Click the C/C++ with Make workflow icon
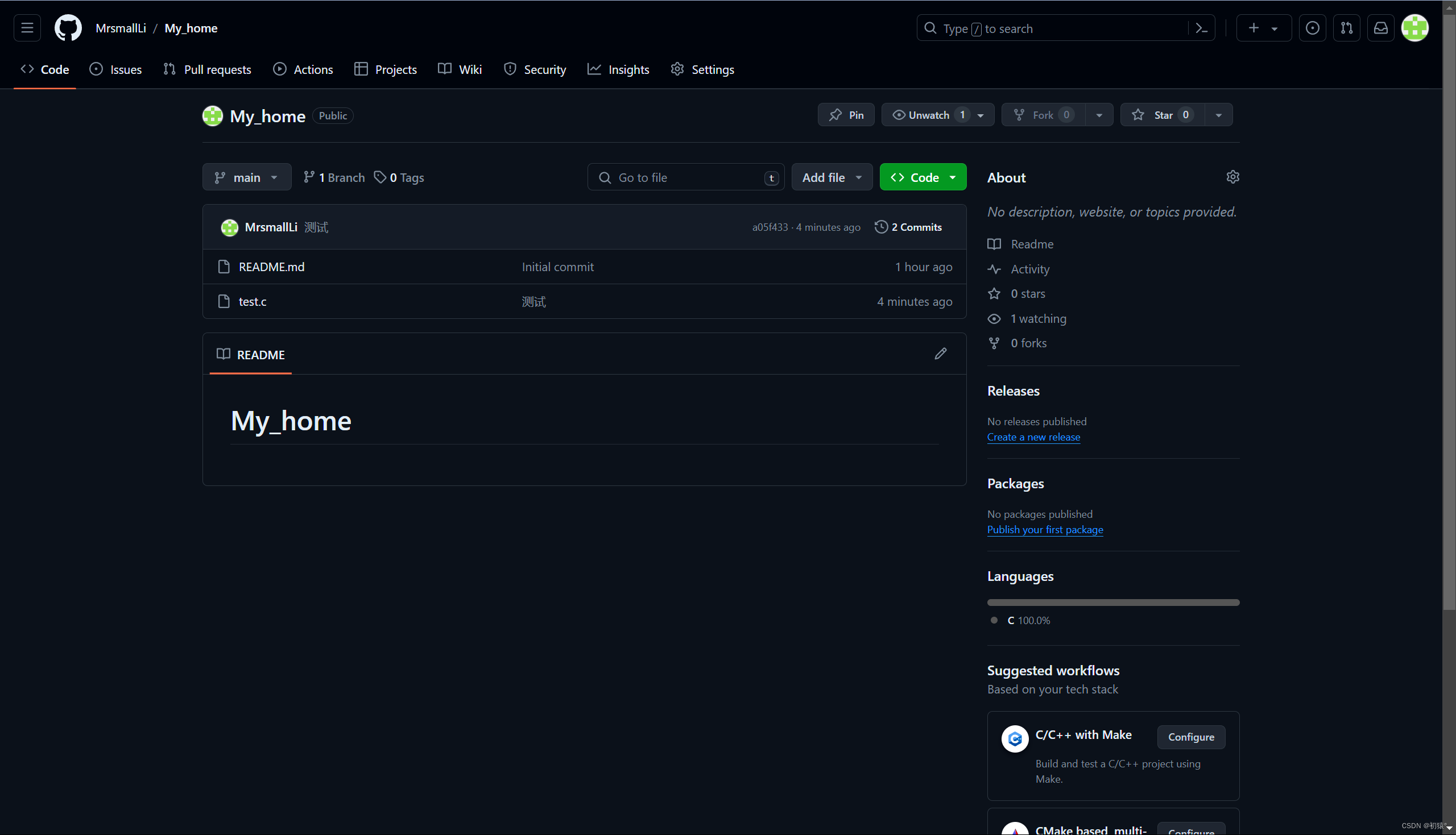 pos(1015,739)
